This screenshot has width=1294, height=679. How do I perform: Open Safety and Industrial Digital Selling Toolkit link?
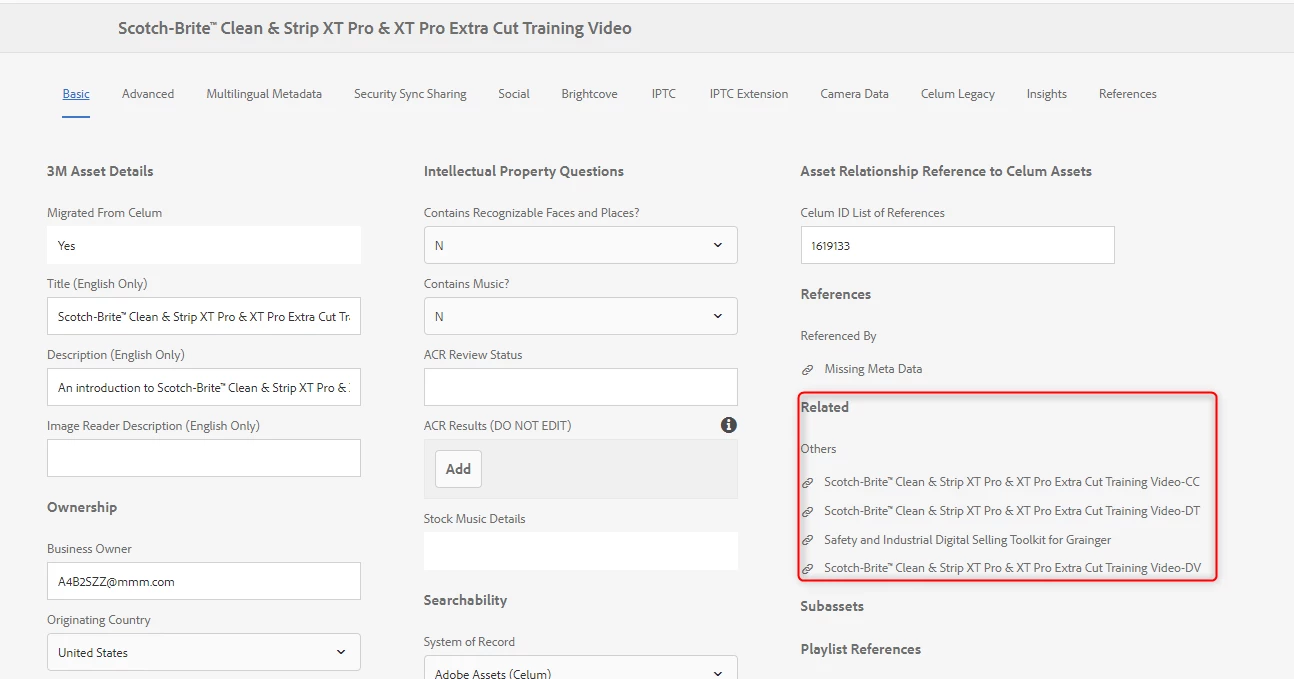point(968,540)
